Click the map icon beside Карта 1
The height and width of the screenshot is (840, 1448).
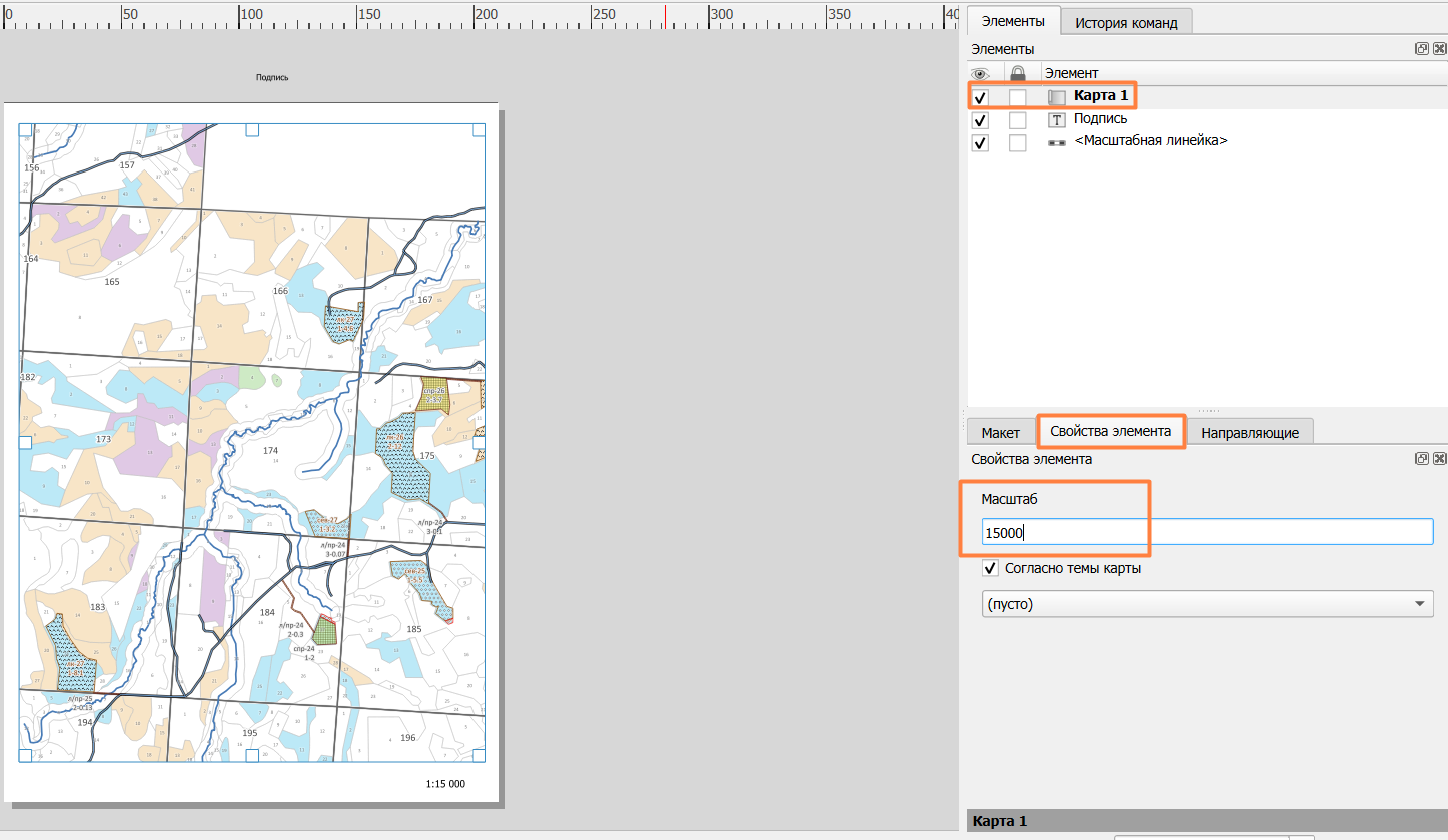pos(1057,97)
